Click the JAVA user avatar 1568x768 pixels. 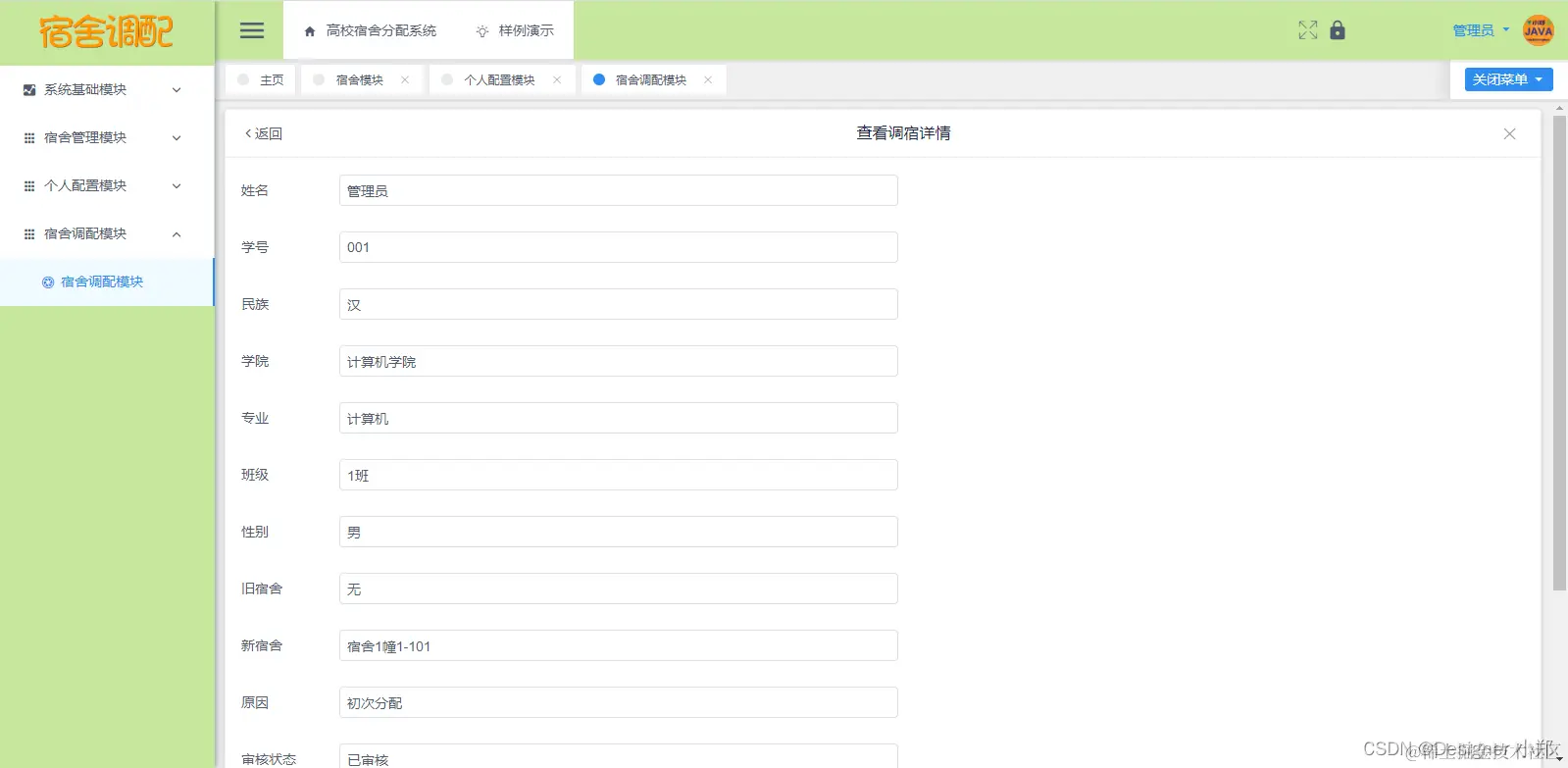tap(1538, 30)
